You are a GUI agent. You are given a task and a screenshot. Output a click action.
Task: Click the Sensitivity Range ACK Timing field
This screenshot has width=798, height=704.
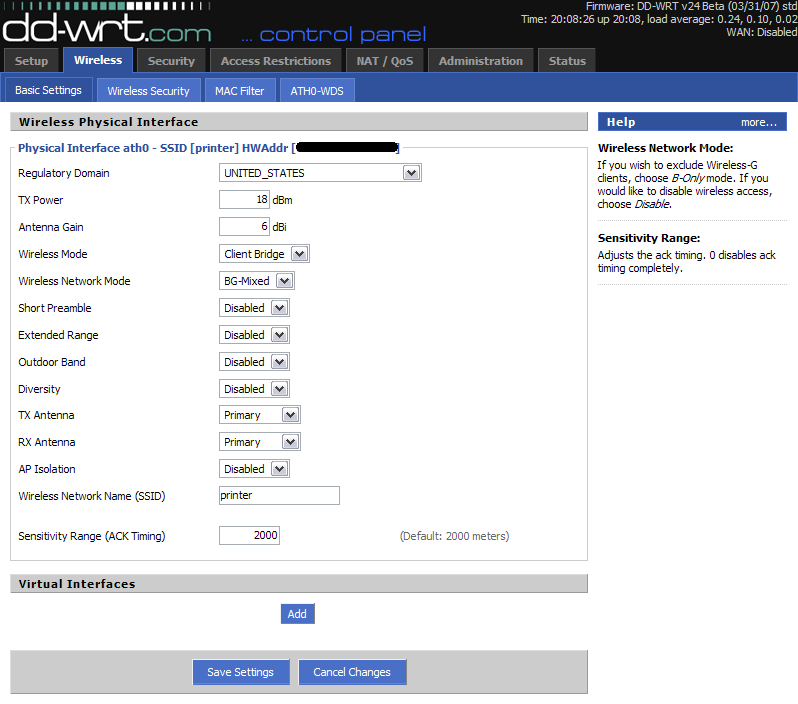coord(249,536)
